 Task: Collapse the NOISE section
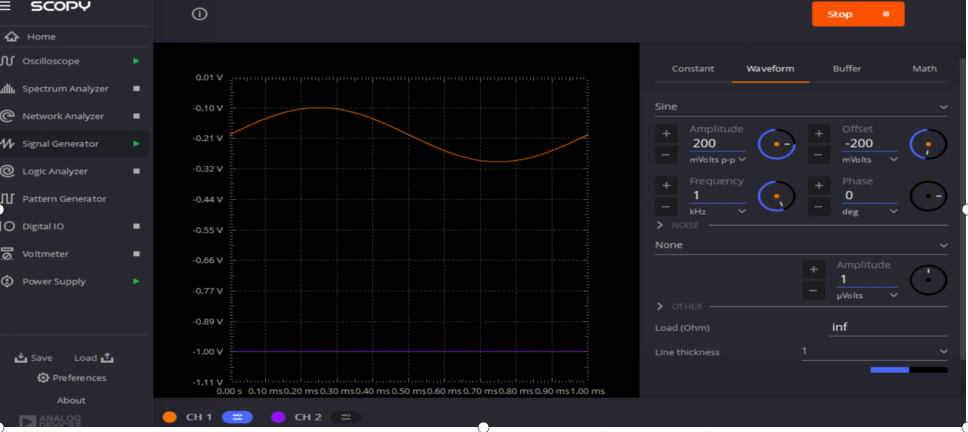pos(660,225)
